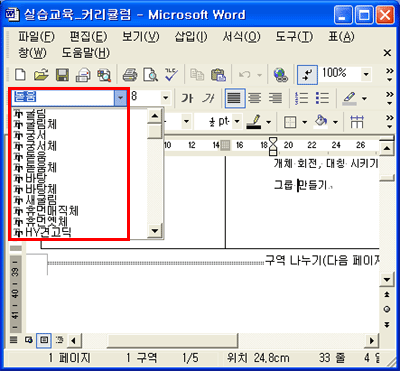
Task: Collapse the font name dropdown arrow
Action: click(120, 98)
